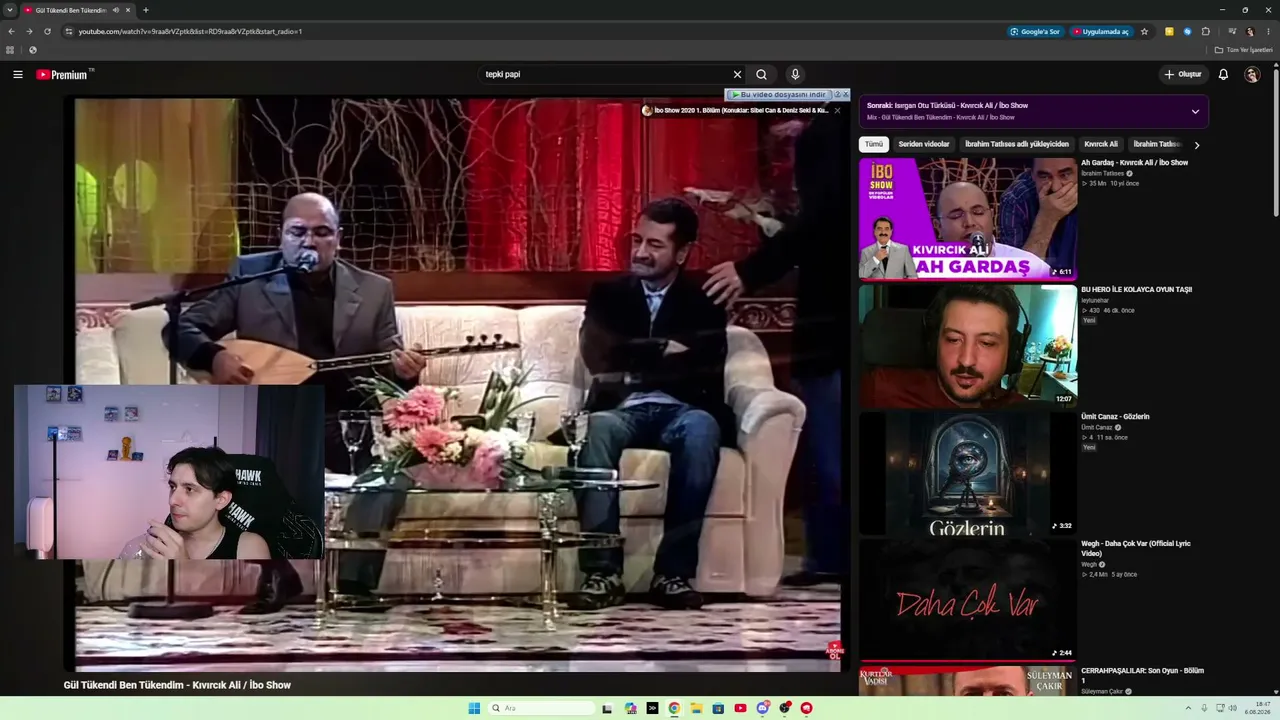Open the download overlay help question mark
1280x720 pixels.
click(837, 95)
